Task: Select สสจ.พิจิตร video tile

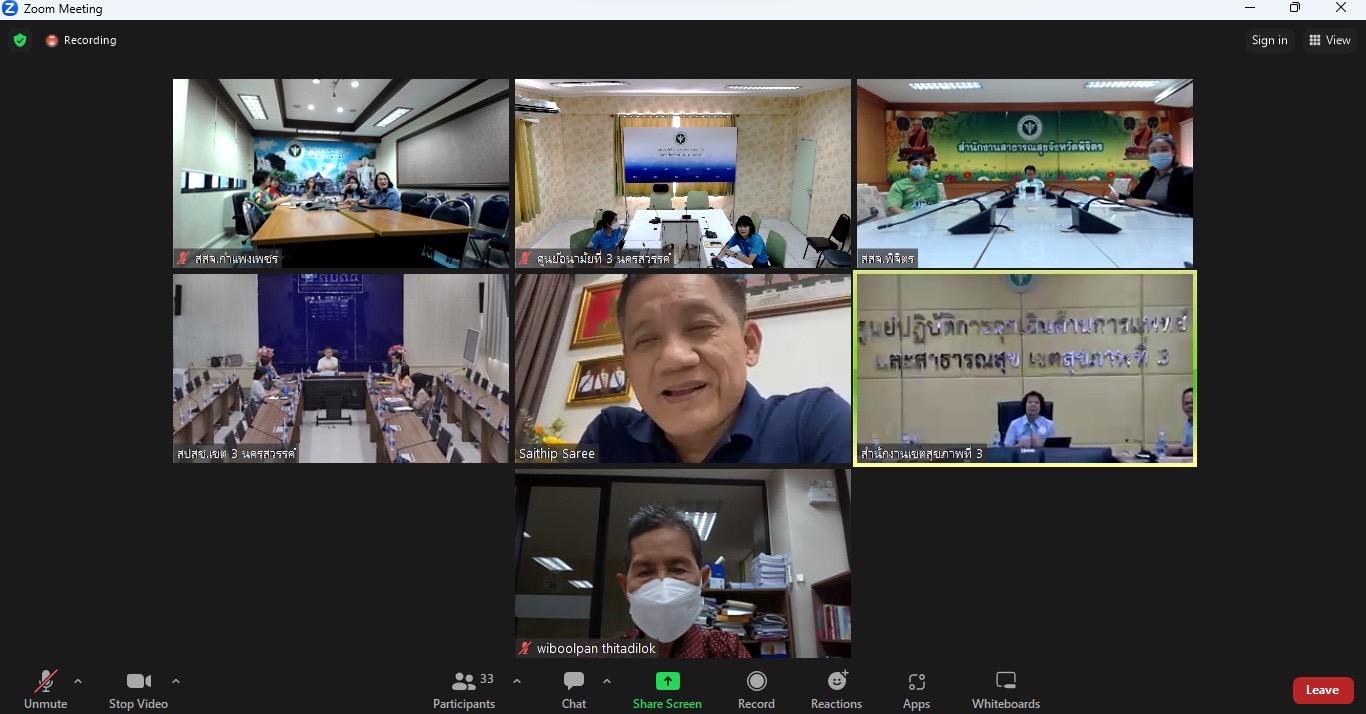Action: click(x=1025, y=174)
